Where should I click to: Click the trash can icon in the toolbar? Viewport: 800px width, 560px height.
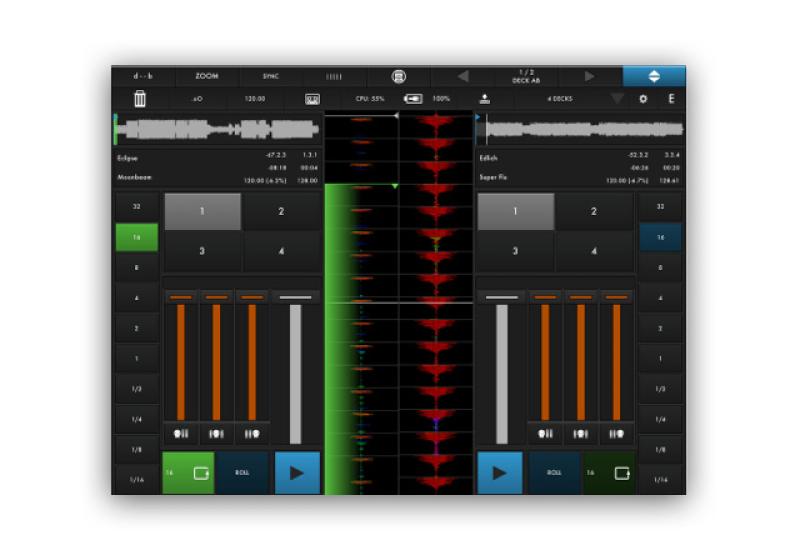coord(140,99)
